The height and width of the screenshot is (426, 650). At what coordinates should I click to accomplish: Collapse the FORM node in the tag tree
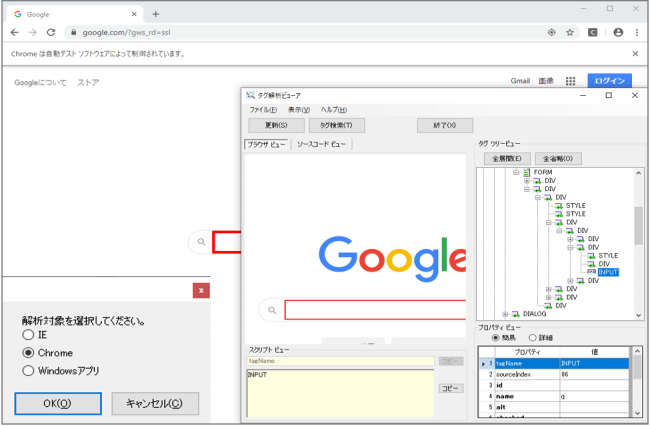point(516,172)
